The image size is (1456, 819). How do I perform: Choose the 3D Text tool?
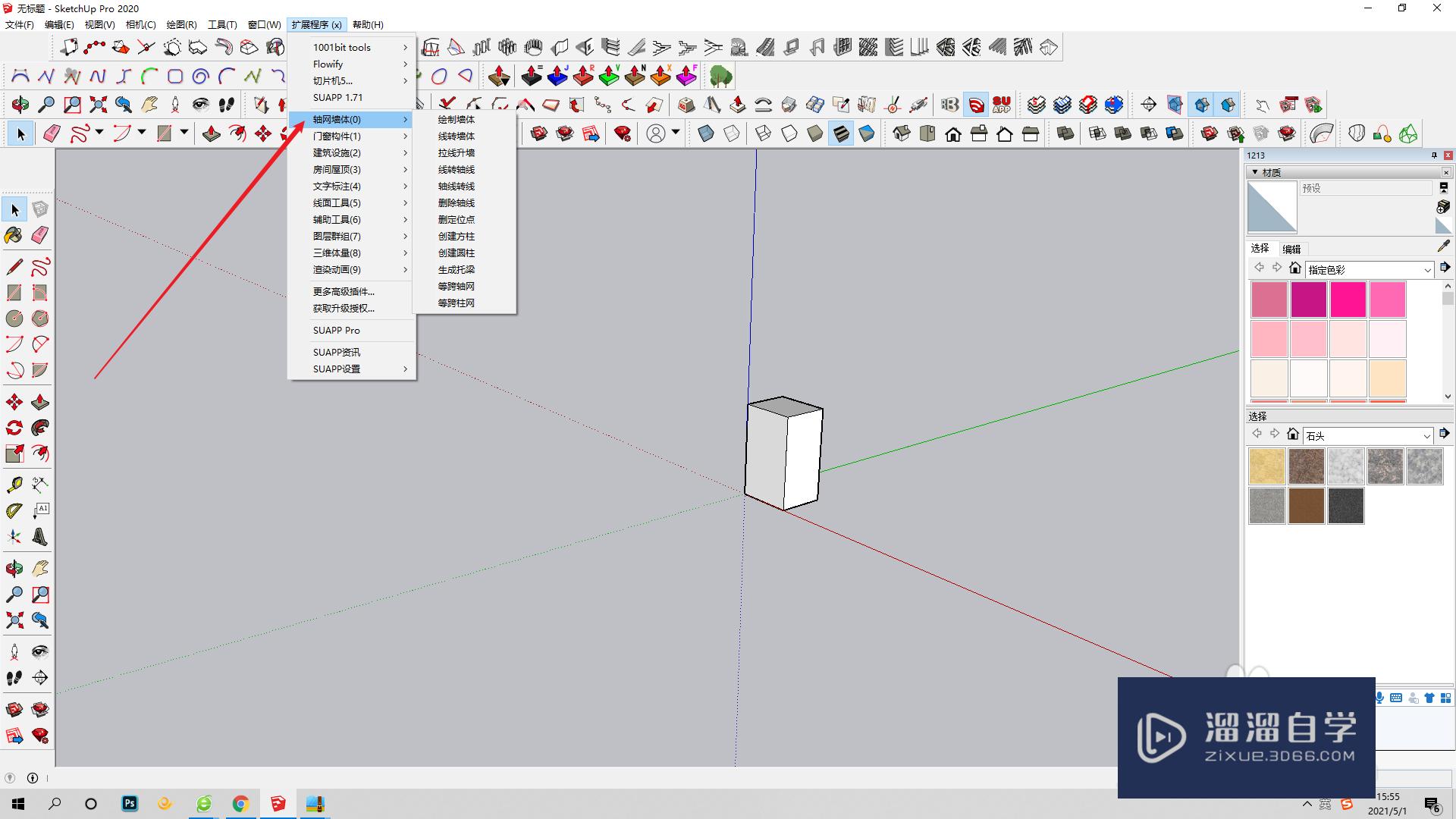[40, 537]
